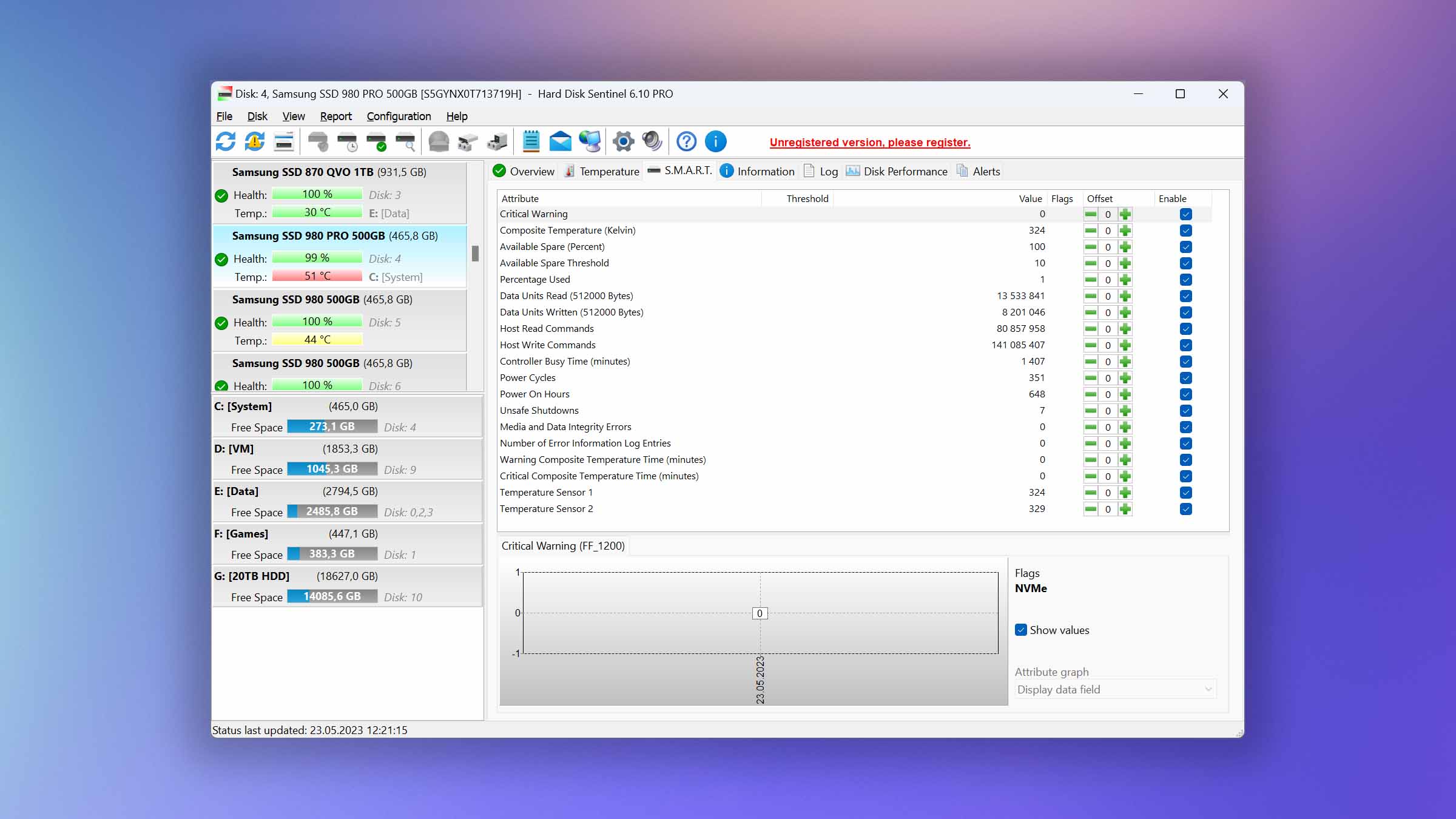Viewport: 1456px width, 819px height.
Task: Click green minus offset for Percentage Used
Action: coord(1090,280)
